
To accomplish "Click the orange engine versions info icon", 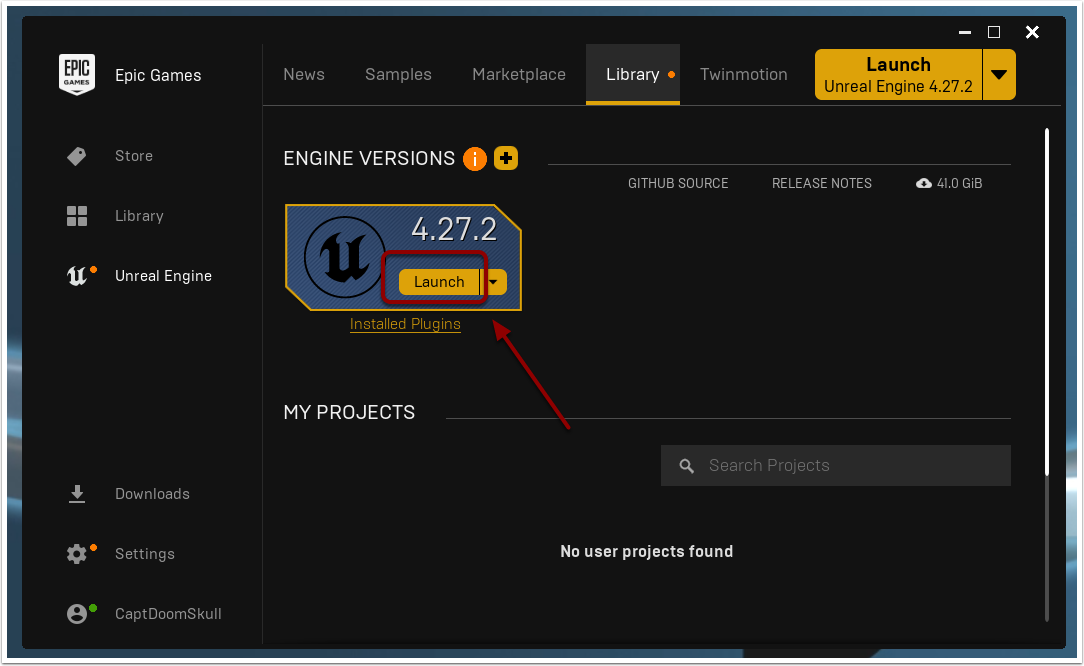I will 475,158.
